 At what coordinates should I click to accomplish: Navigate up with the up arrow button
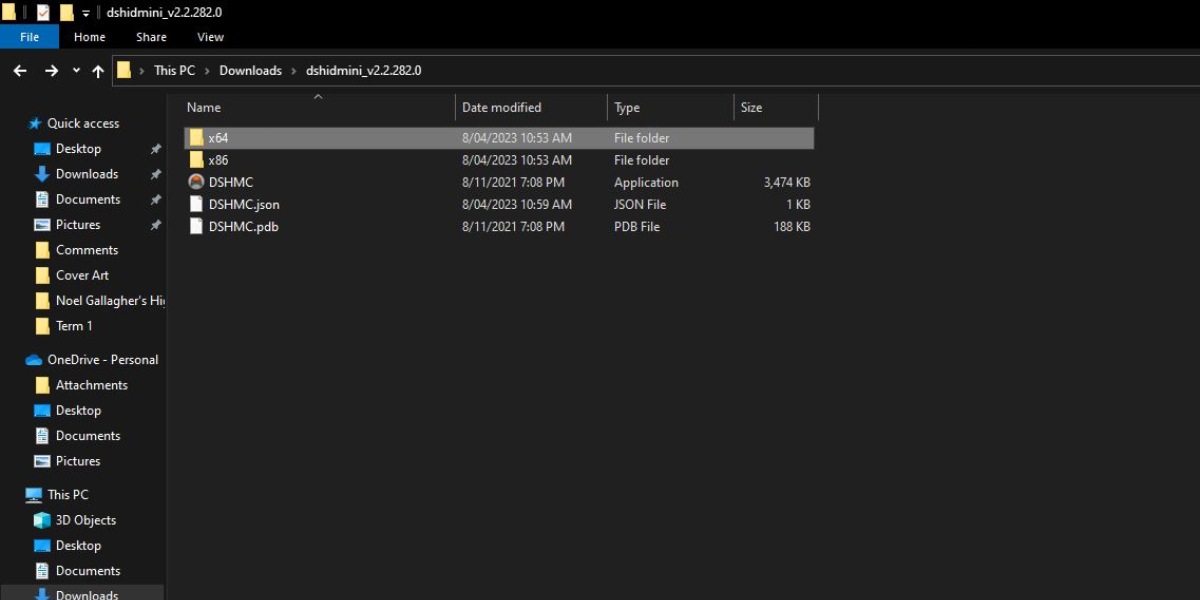[97, 70]
